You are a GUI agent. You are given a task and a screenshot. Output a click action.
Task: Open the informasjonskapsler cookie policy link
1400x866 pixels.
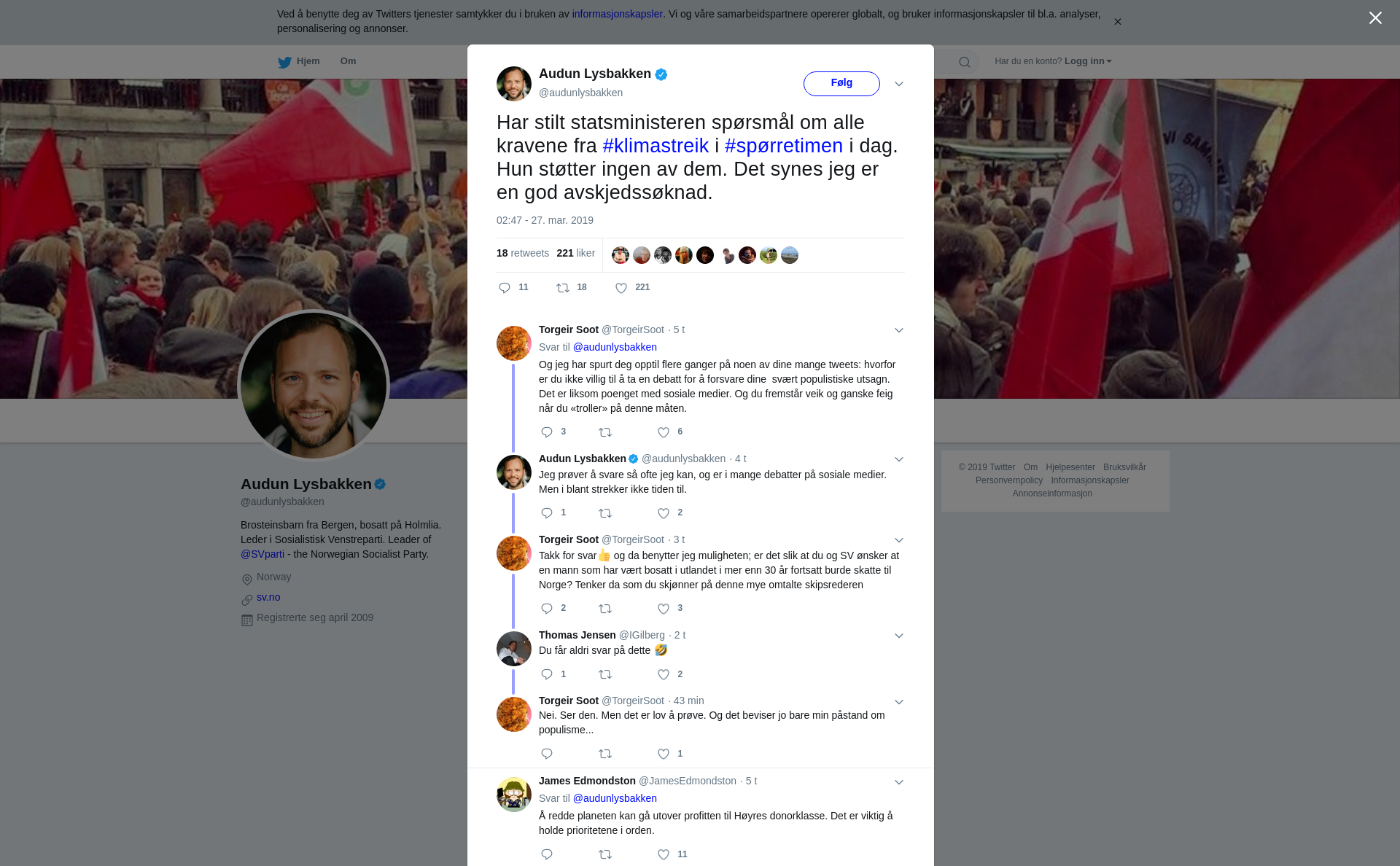click(x=617, y=14)
